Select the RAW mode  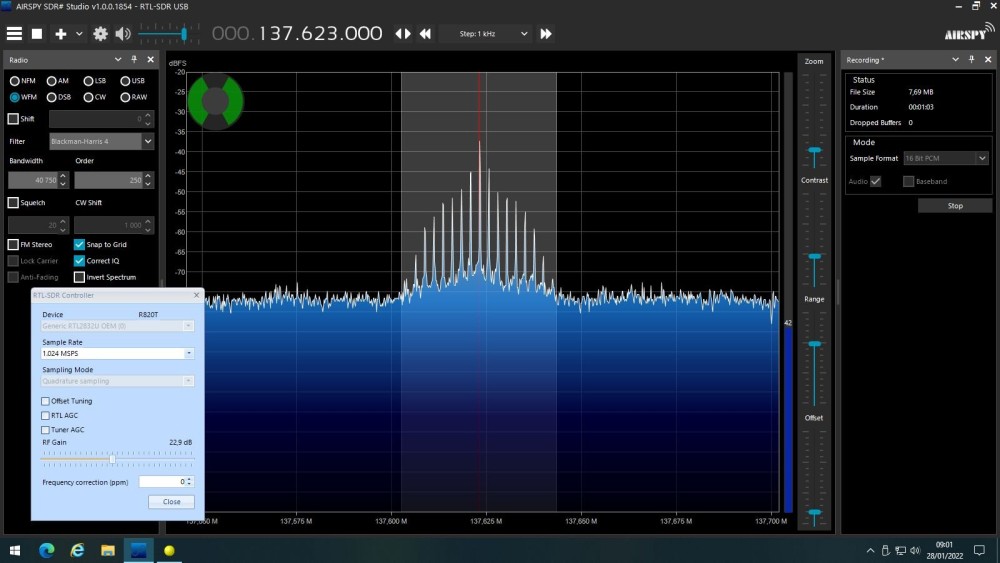[x=125, y=97]
